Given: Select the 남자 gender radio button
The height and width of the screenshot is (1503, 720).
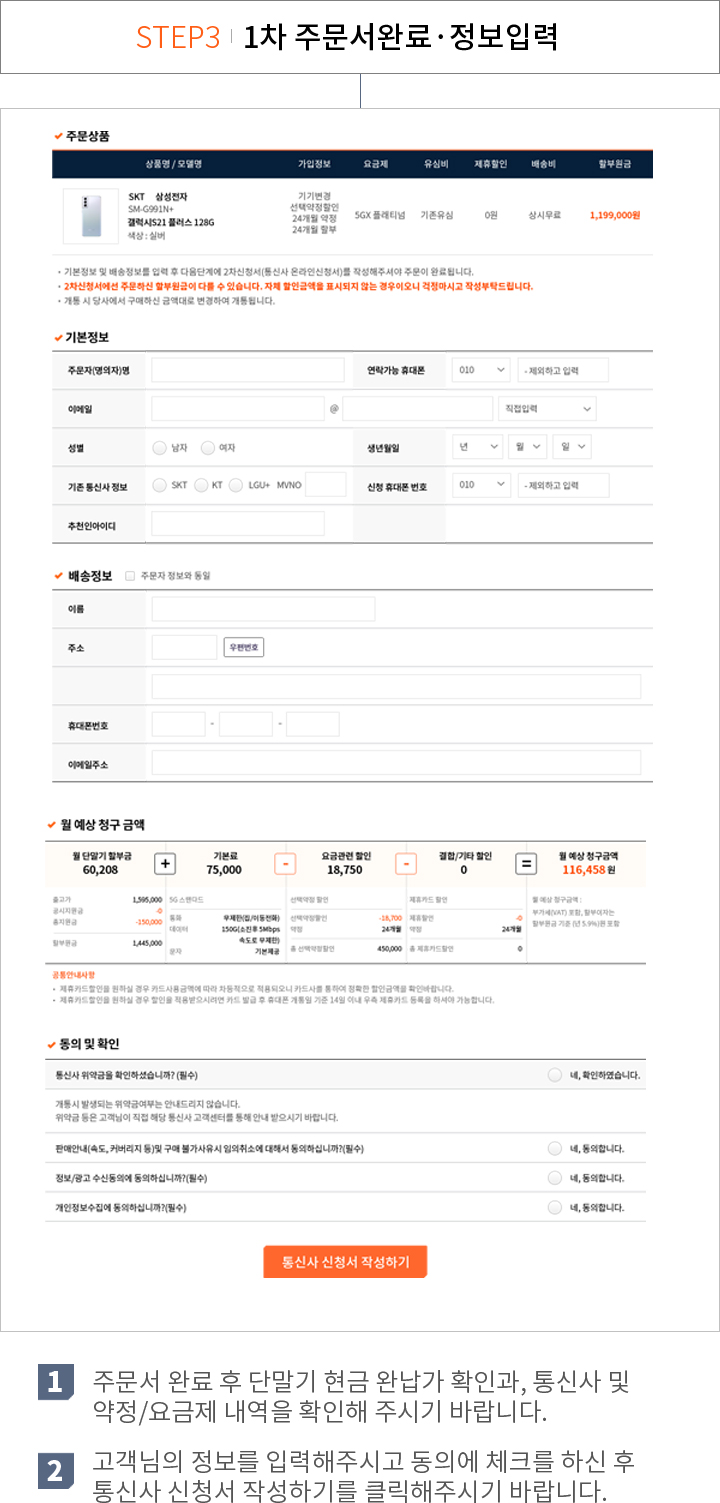Looking at the screenshot, I should point(159,448).
